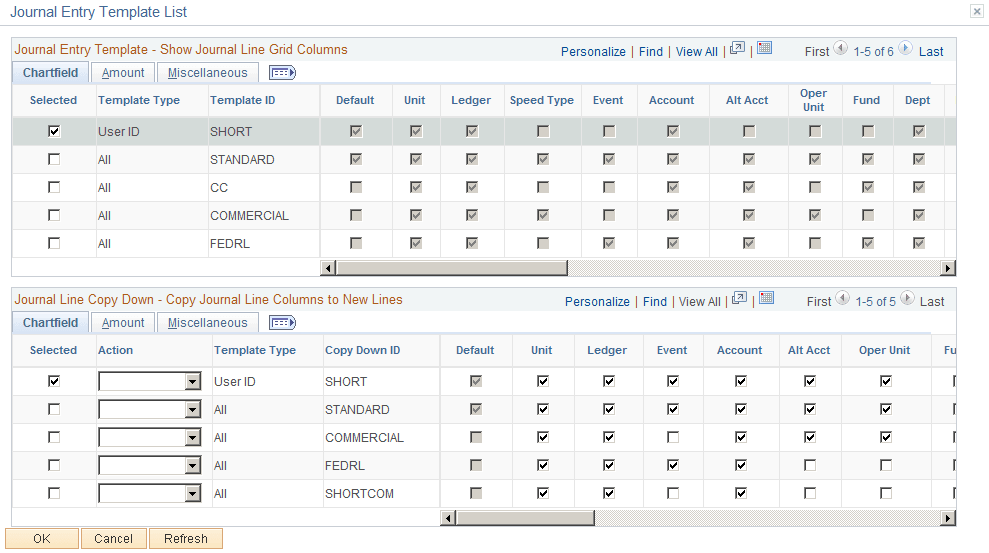Show previous rows in Copy Down grid
This screenshot has height=553, width=989.
point(843,298)
